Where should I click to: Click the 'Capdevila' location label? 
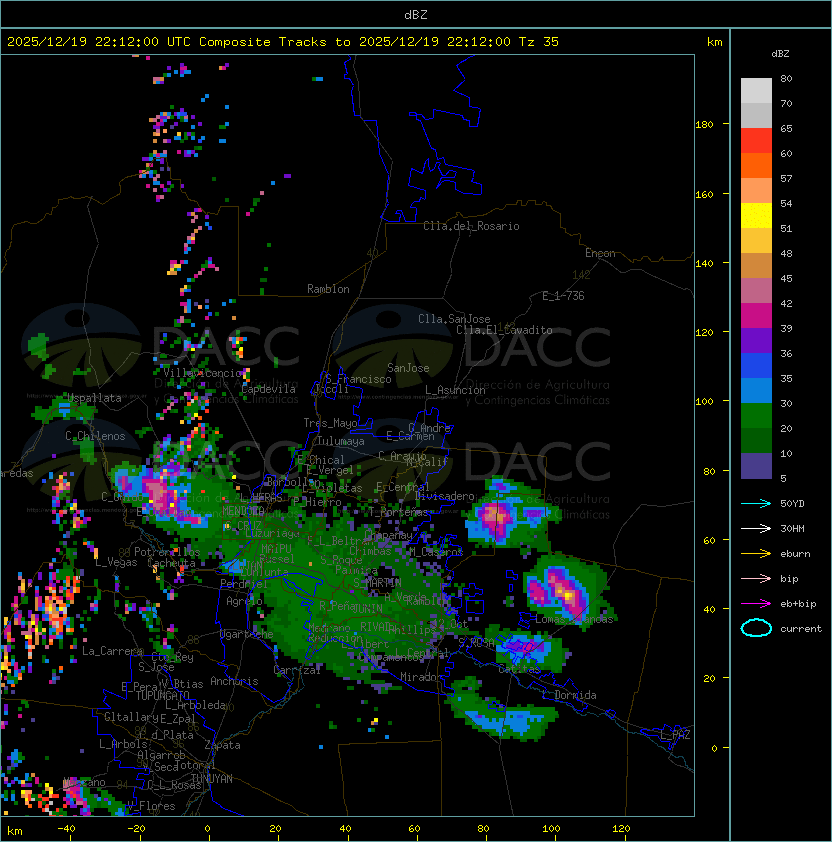[x=268, y=389]
